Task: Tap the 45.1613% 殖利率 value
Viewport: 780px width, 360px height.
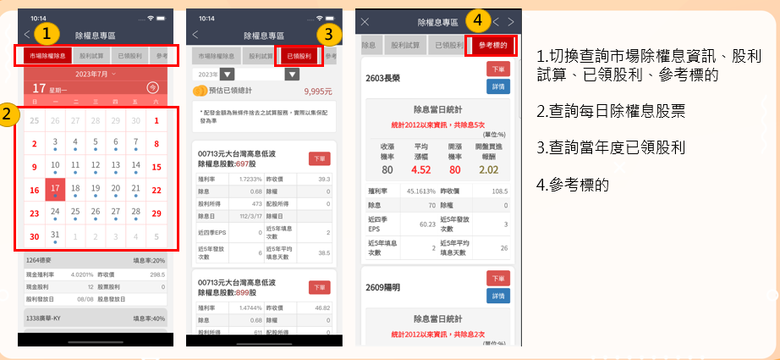Action: pos(422,190)
